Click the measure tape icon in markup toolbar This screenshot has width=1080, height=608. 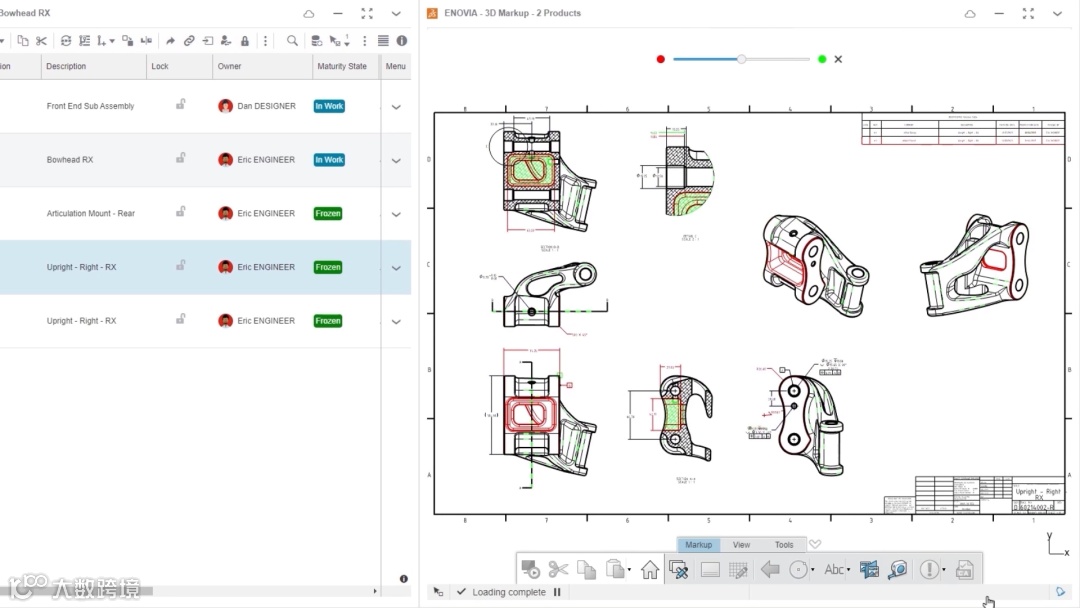(x=897, y=569)
